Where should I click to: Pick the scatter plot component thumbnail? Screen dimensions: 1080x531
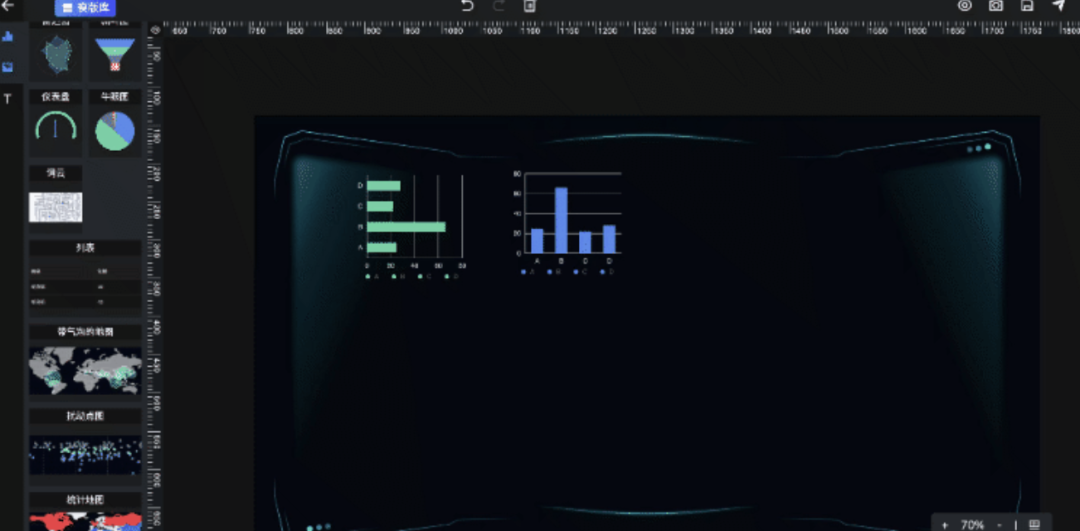click(x=85, y=454)
